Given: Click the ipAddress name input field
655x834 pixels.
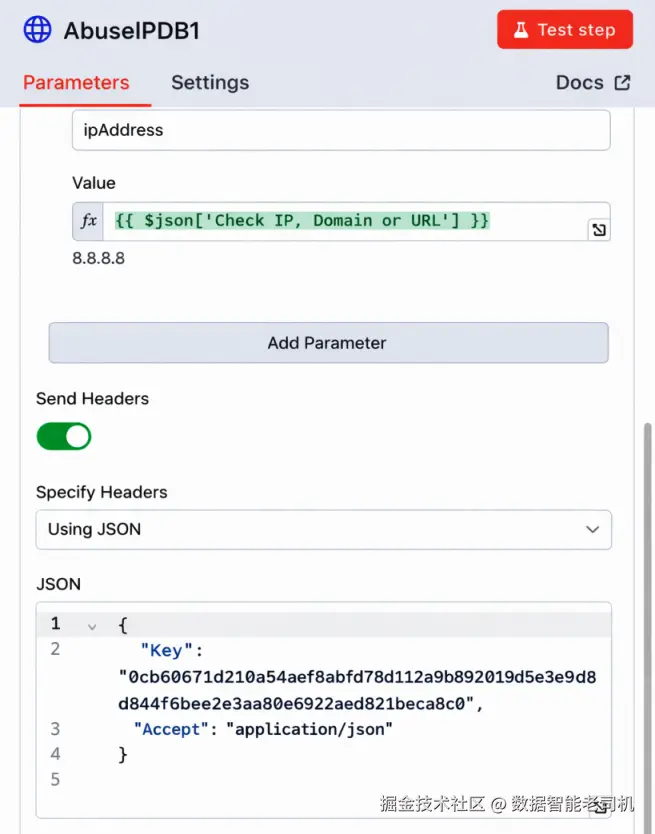Looking at the screenshot, I should [340, 130].
